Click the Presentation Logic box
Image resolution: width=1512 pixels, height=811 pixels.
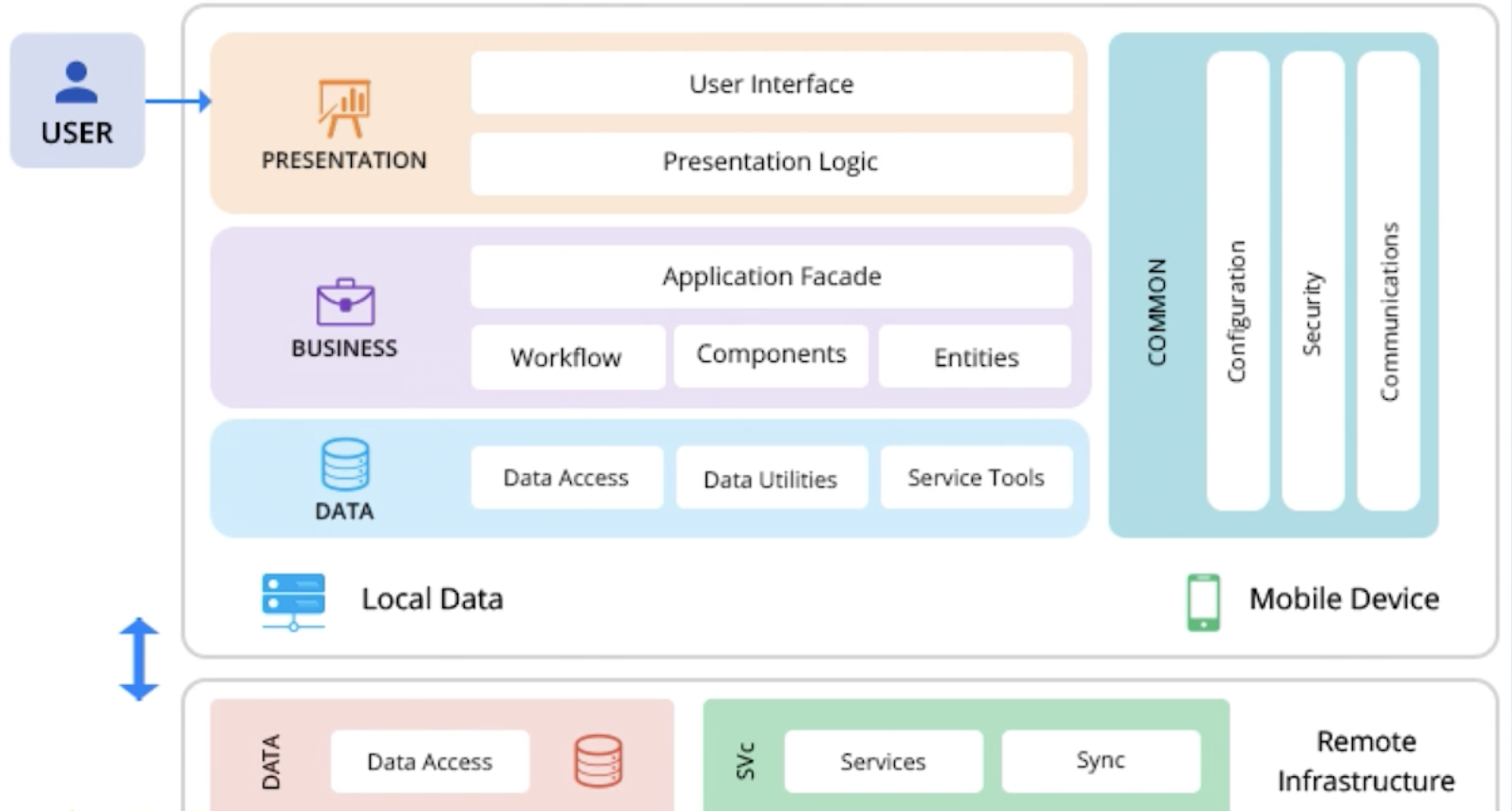[x=772, y=163]
